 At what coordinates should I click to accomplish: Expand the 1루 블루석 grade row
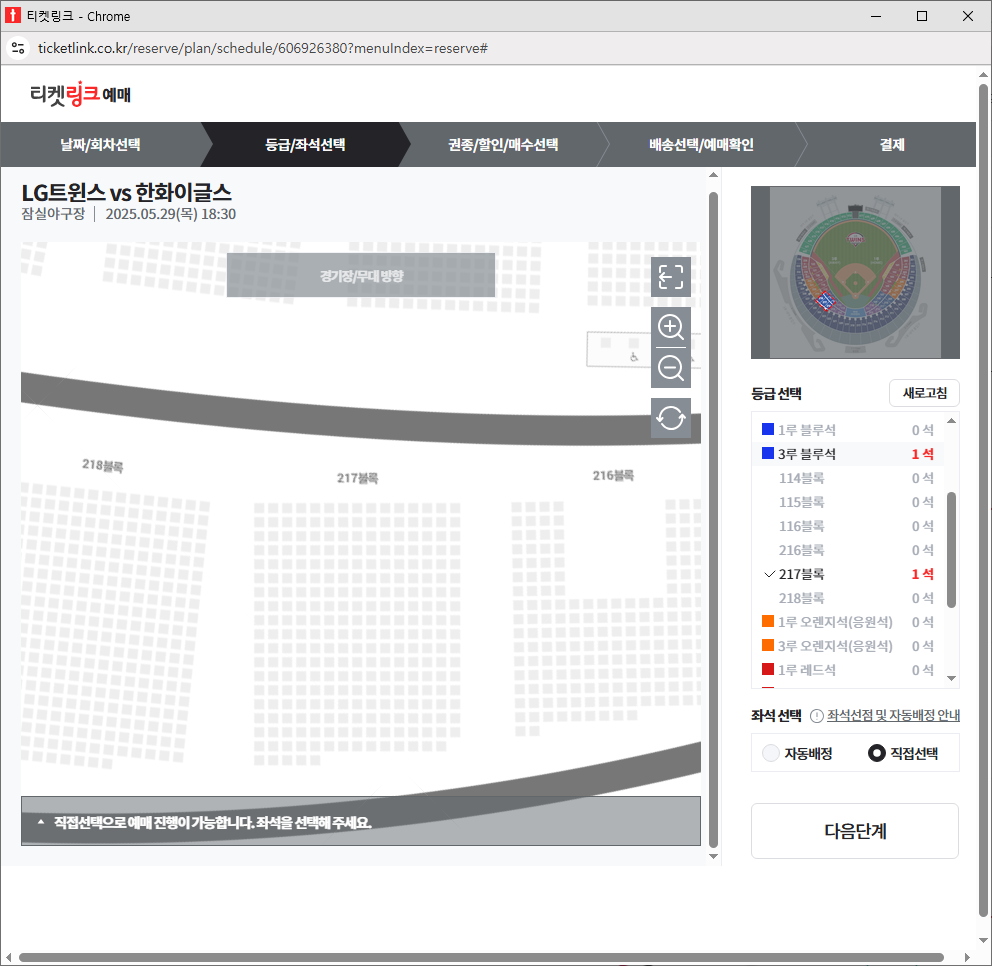(848, 430)
